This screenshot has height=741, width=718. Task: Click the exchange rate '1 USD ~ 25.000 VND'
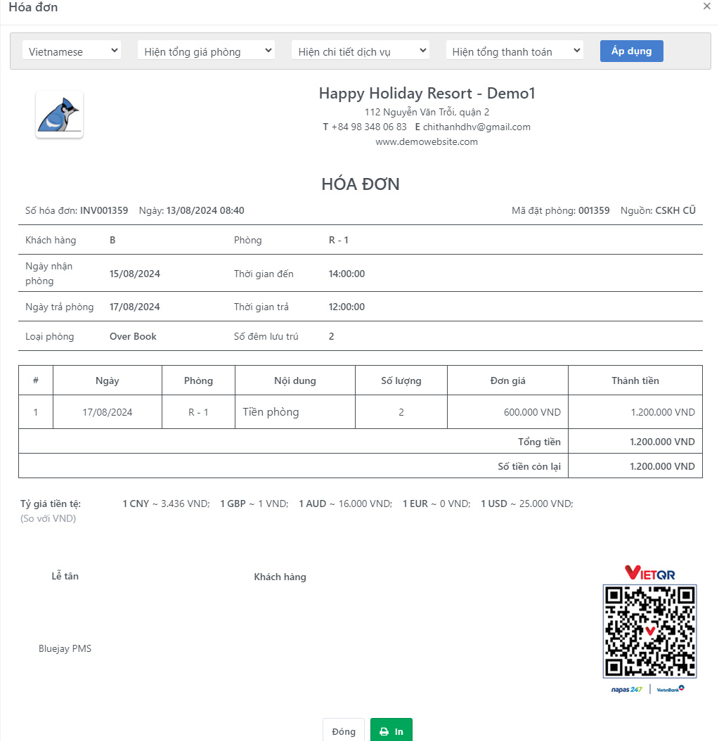point(527,504)
